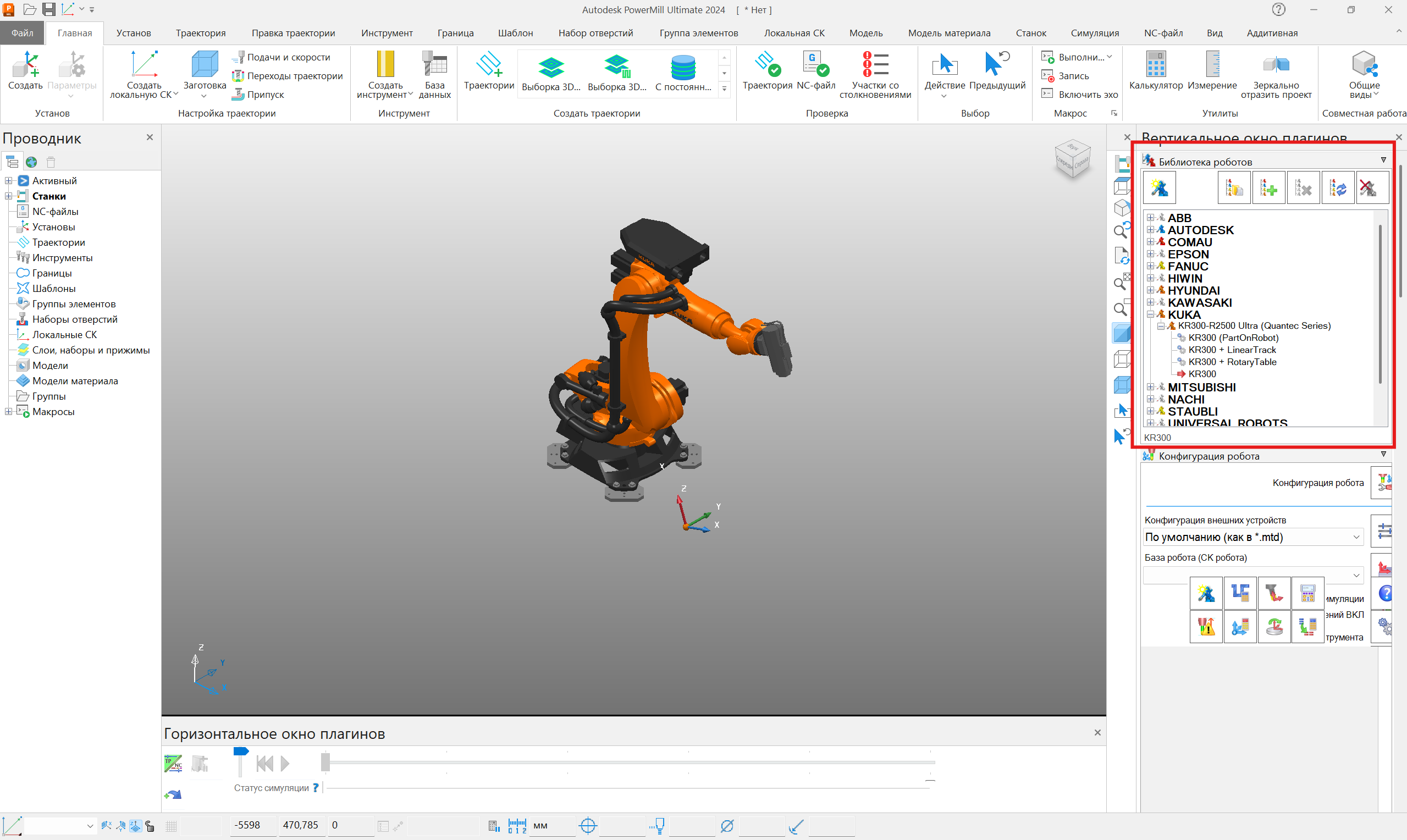Collapse the KUKA robot library node
Screen dimensions: 1407x840
click(1151, 314)
